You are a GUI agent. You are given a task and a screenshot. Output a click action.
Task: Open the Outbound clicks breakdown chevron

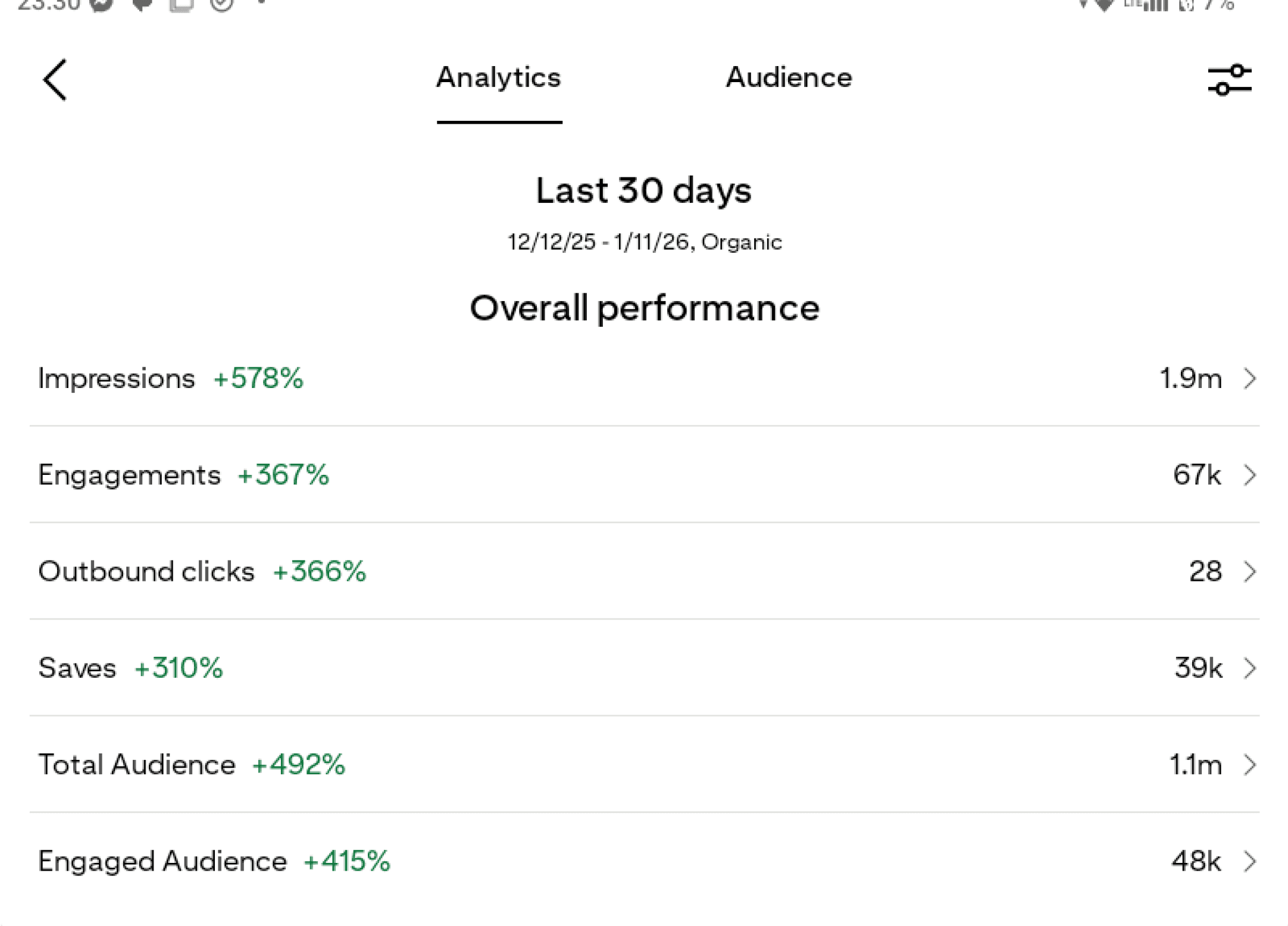pyautogui.click(x=1251, y=572)
